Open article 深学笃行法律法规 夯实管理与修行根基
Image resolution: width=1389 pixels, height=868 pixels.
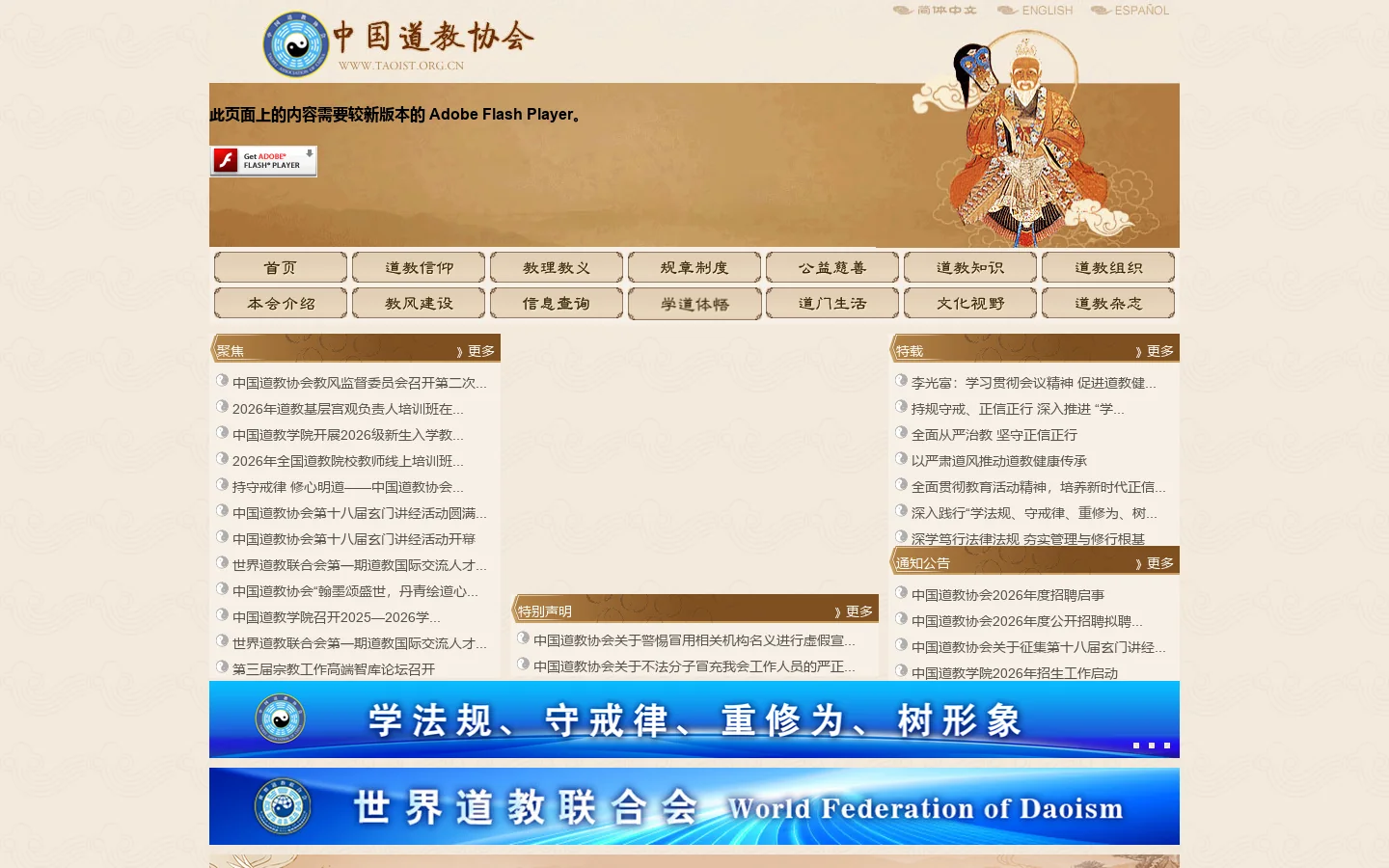pos(1028,539)
